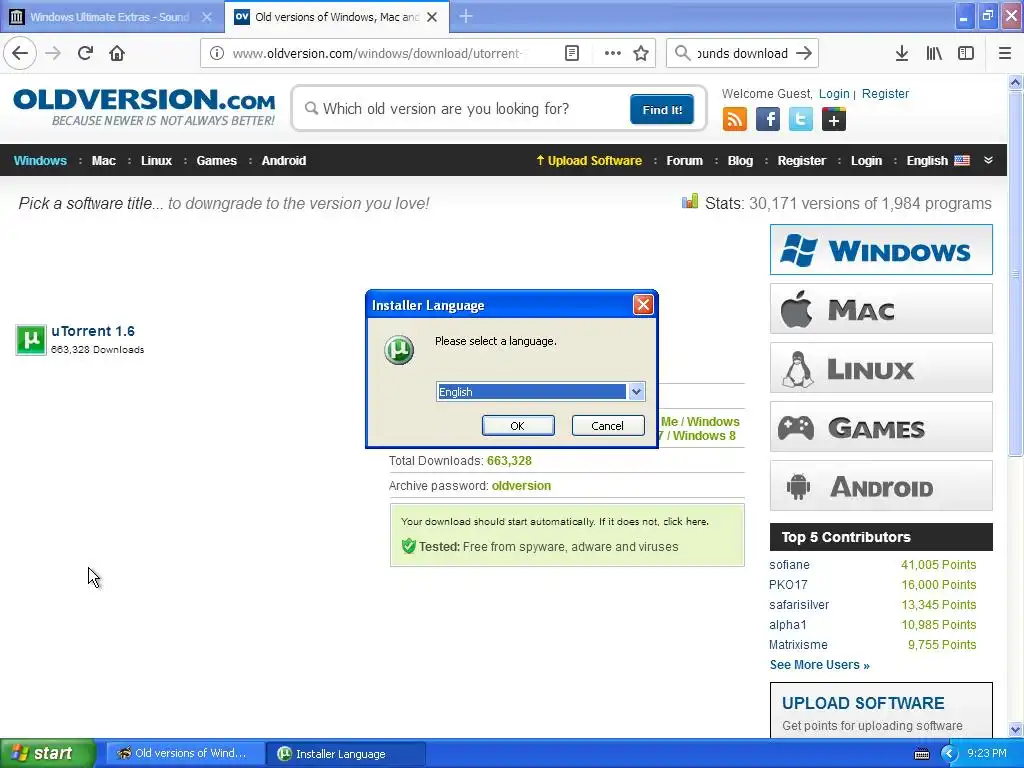Open the Blog nav link
Viewport: 1024px width, 768px height.
click(740, 161)
